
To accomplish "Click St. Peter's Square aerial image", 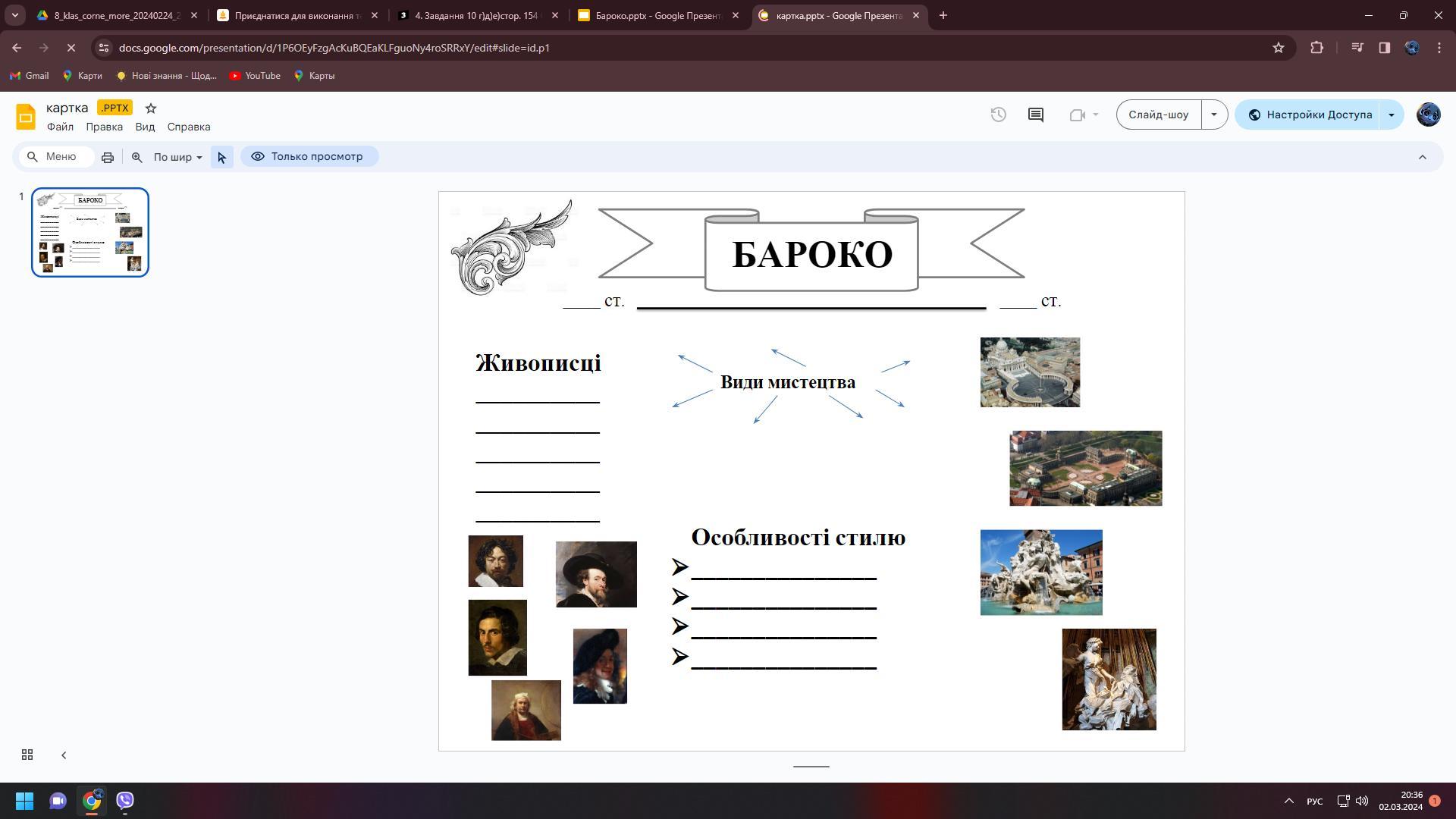I will coord(1030,372).
